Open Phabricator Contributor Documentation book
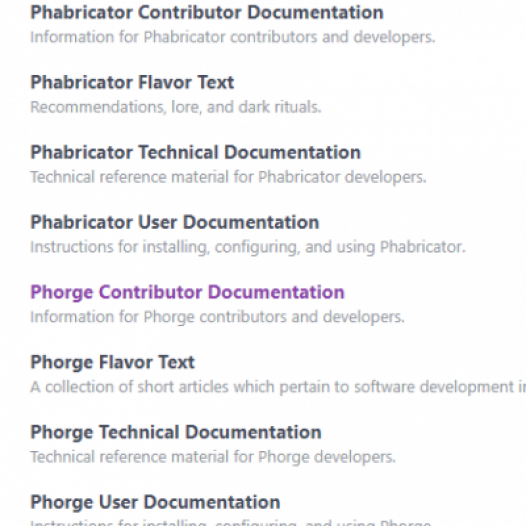Image resolution: width=526 pixels, height=526 pixels. tap(207, 13)
